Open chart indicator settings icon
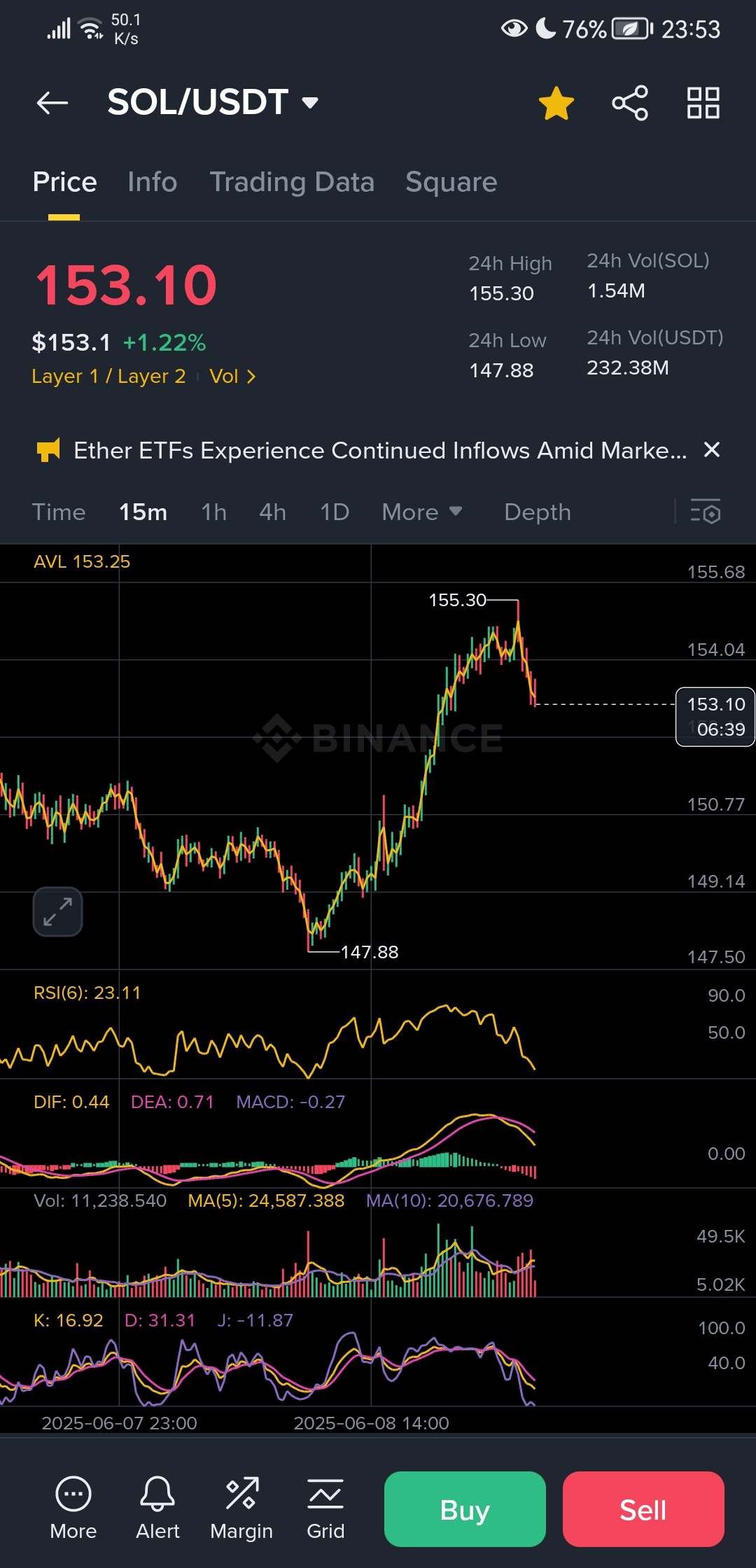 coord(706,512)
